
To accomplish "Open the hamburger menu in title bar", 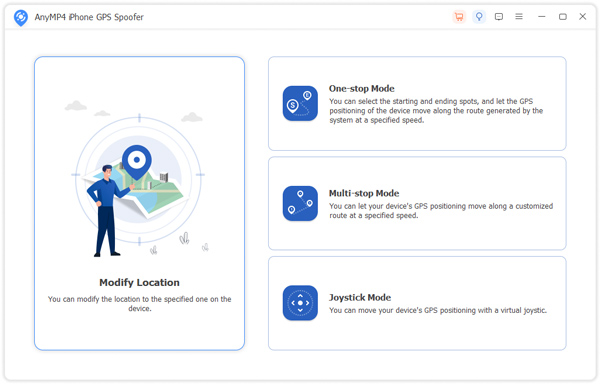I will pyautogui.click(x=519, y=17).
